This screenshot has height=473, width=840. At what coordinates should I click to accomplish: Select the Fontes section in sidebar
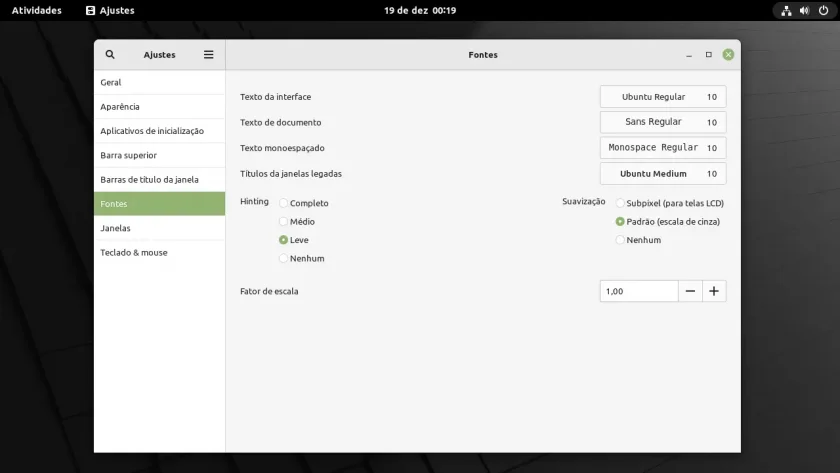click(x=160, y=204)
